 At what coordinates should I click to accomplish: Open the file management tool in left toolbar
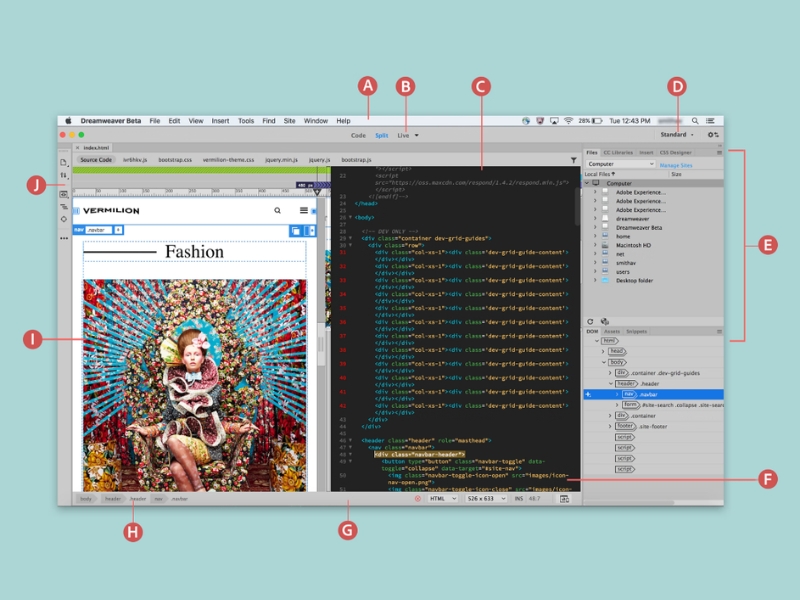point(63,162)
